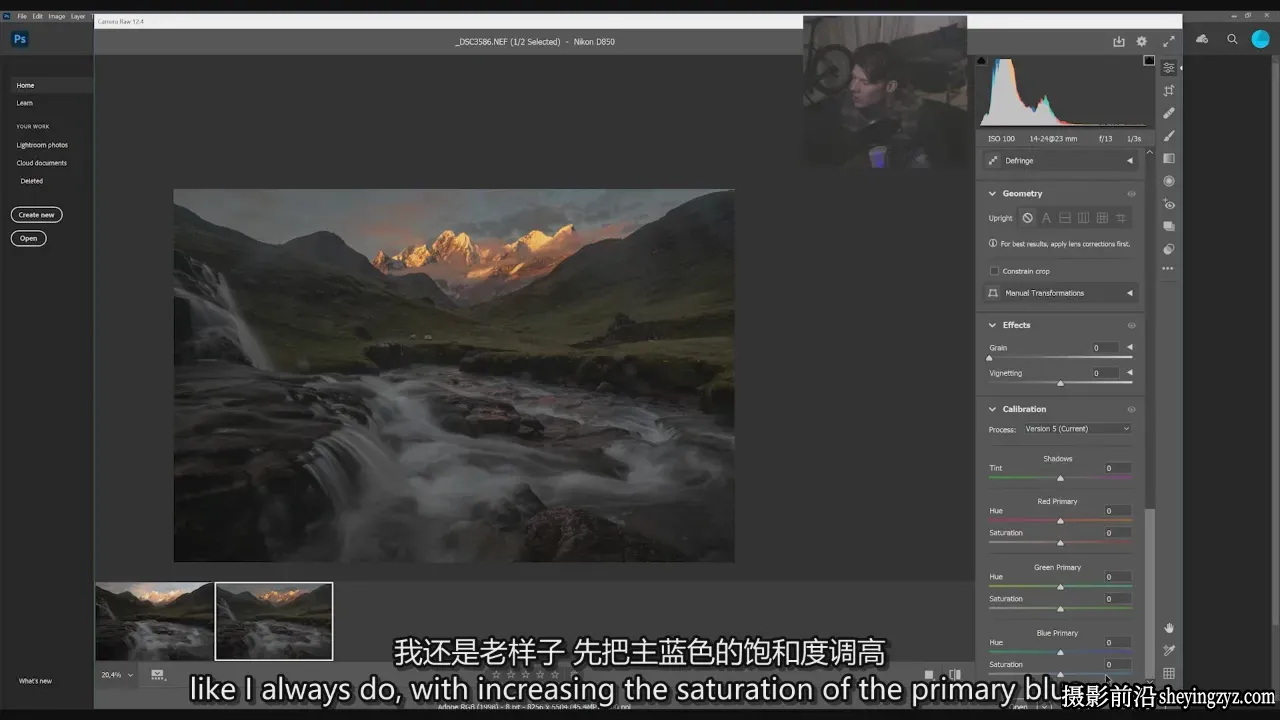Toggle shadow clipping warning in histogram
Screen dimensions: 1280x720
point(981,61)
